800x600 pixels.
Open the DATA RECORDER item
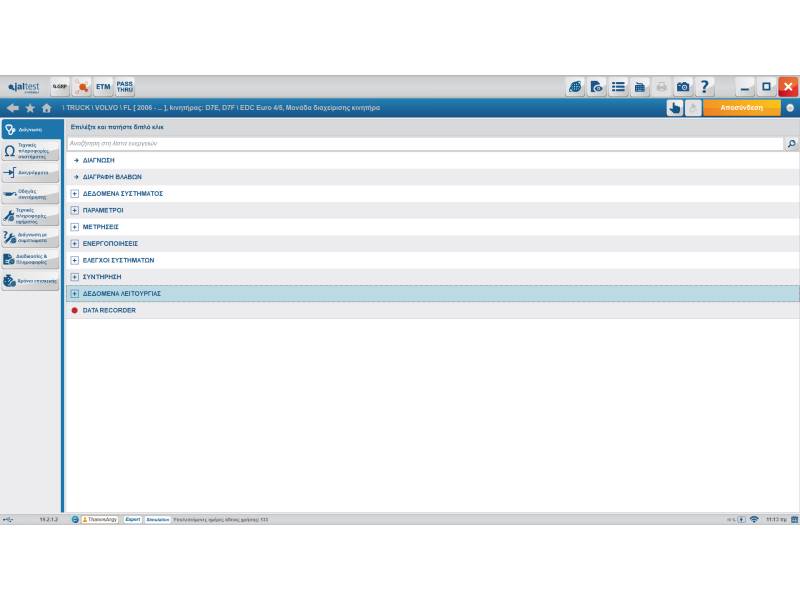click(109, 311)
